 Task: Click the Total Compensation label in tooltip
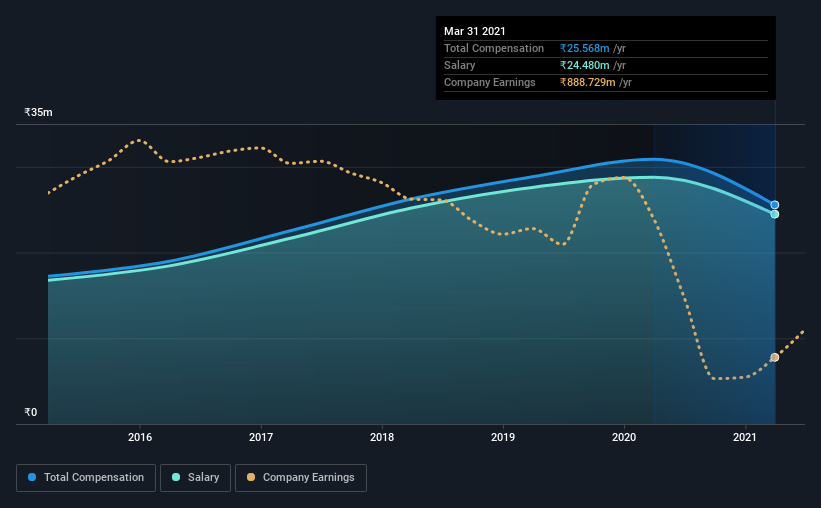coord(494,48)
